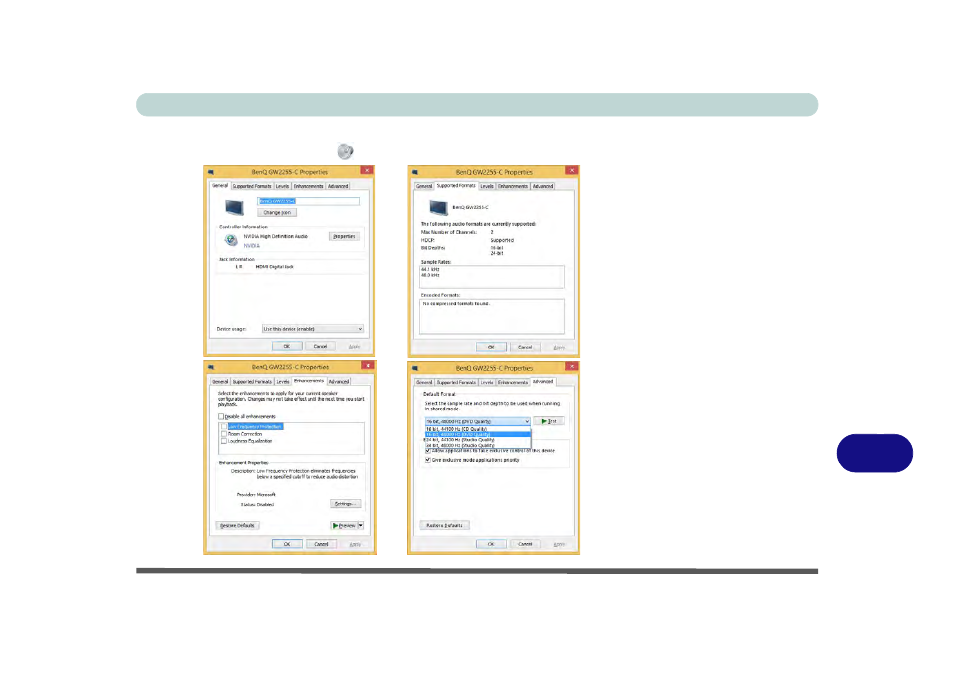Choose 16 bit, 44100 Hz CD Quality
Image resolution: width=954 pixels, height=673 pixels.
[478, 429]
